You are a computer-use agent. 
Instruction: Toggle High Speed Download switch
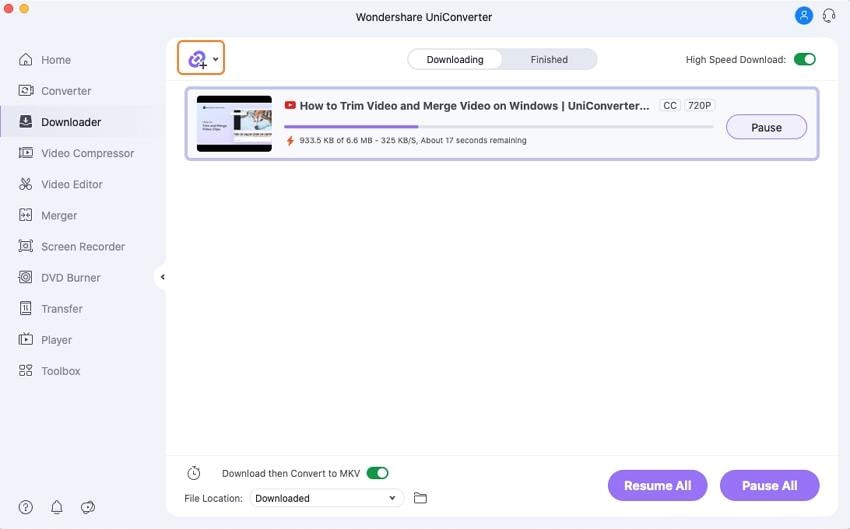click(805, 59)
